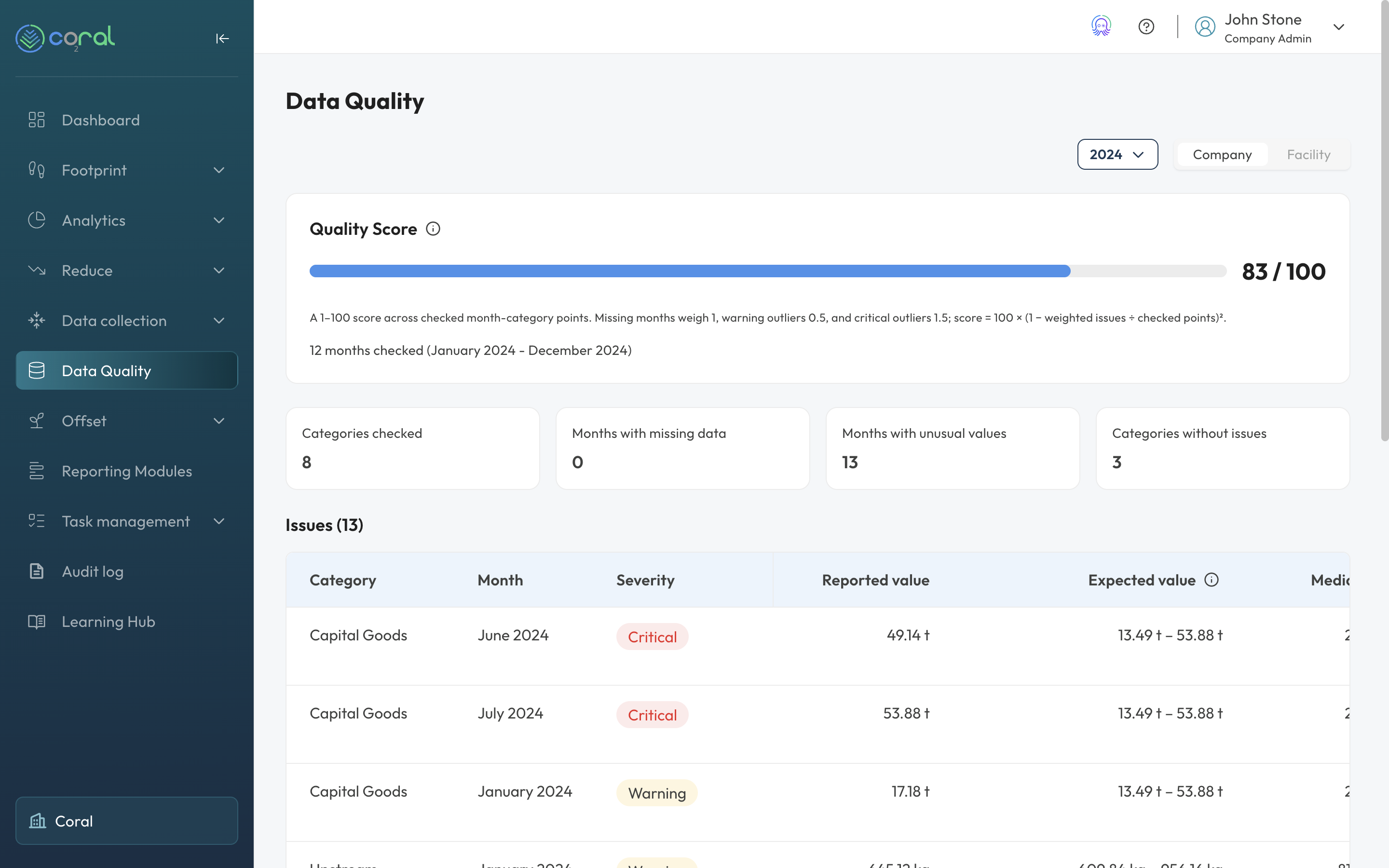1389x868 pixels.
Task: Click the Offset plant icon
Action: [37, 421]
